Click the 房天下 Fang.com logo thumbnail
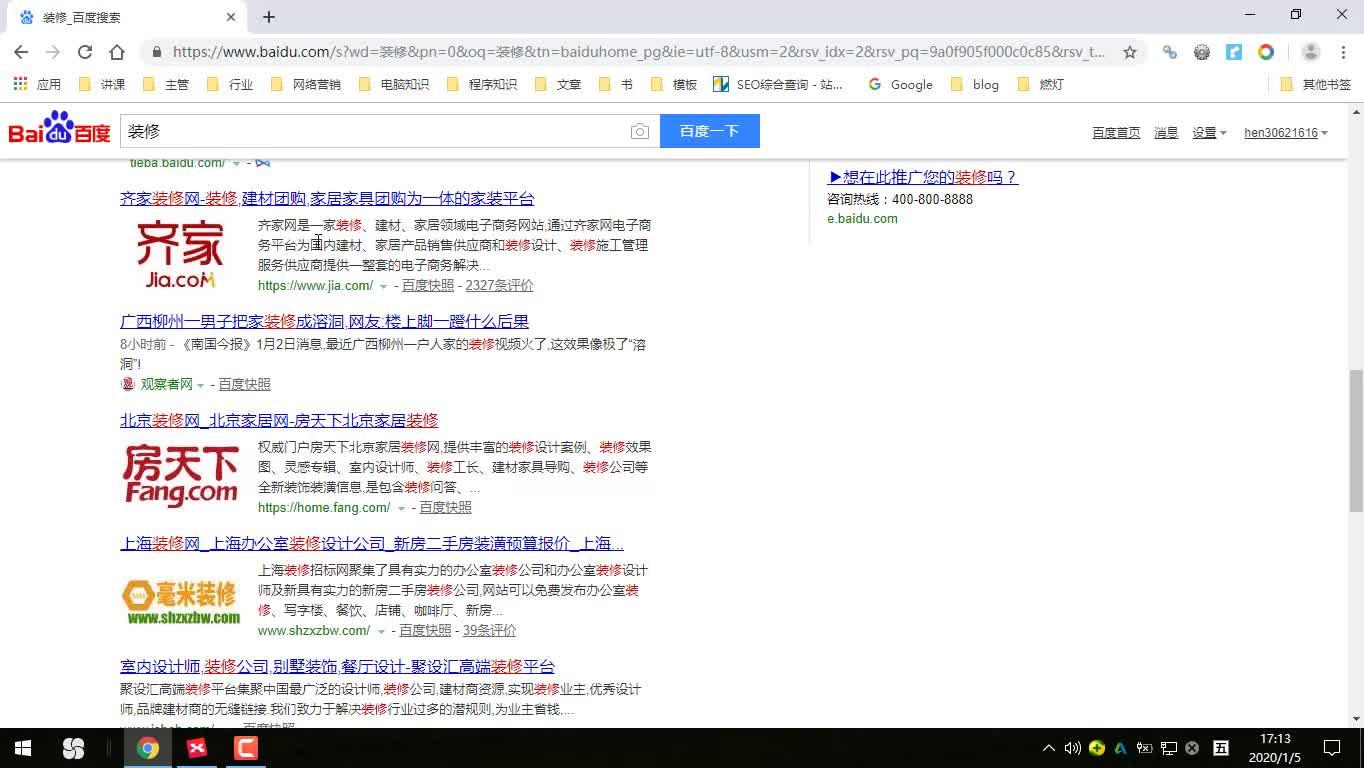The width and height of the screenshot is (1364, 768). pyautogui.click(x=180, y=476)
